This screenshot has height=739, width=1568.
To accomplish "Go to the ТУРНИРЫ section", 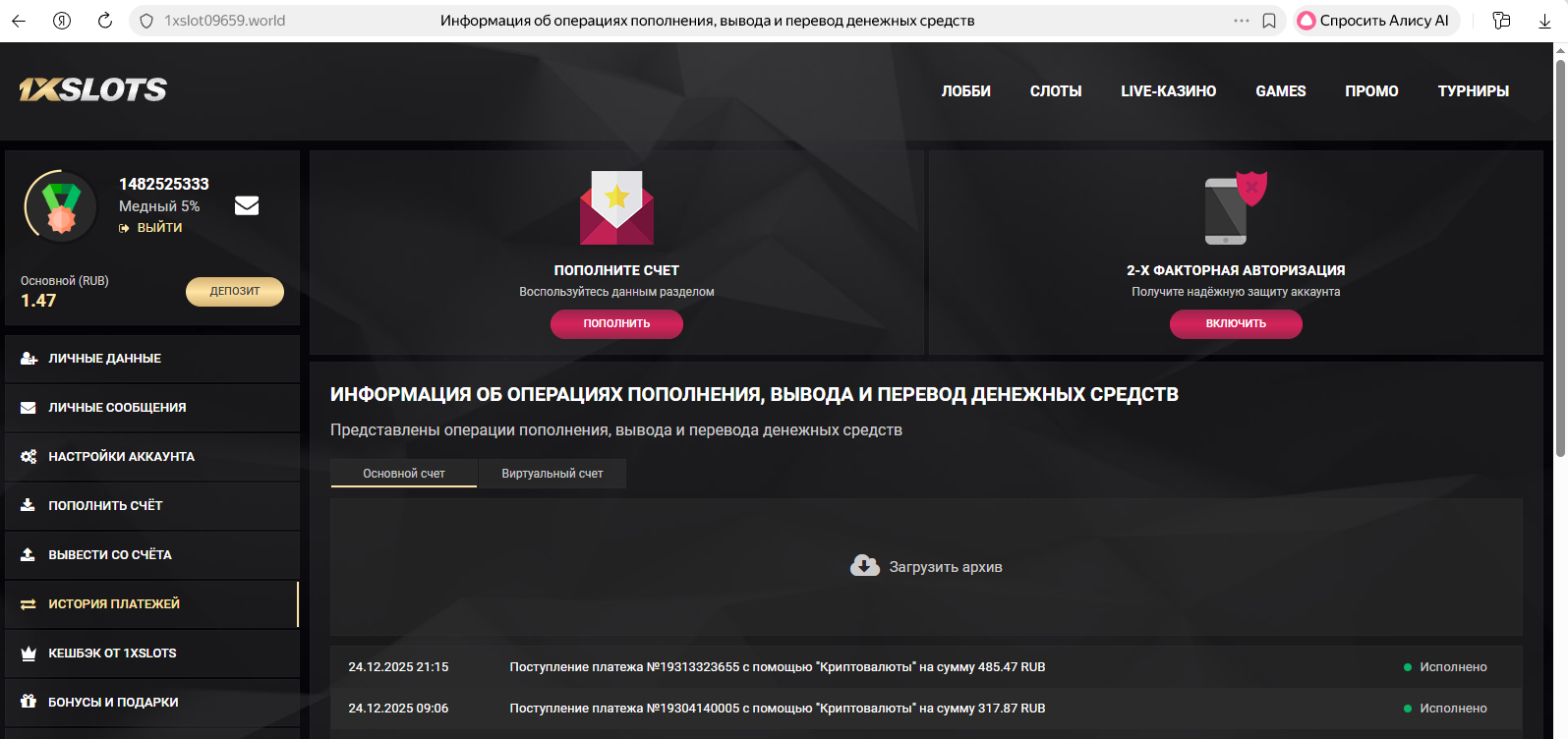I will point(1474,91).
